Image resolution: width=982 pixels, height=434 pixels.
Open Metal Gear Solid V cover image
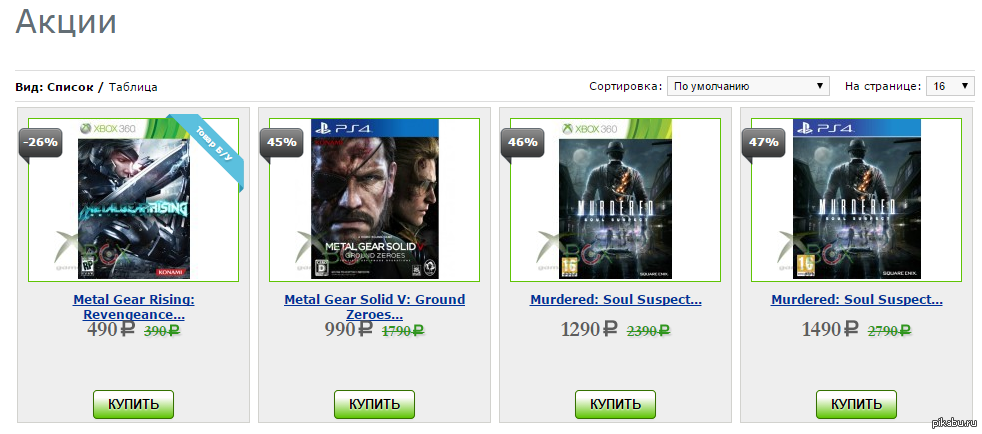(375, 199)
